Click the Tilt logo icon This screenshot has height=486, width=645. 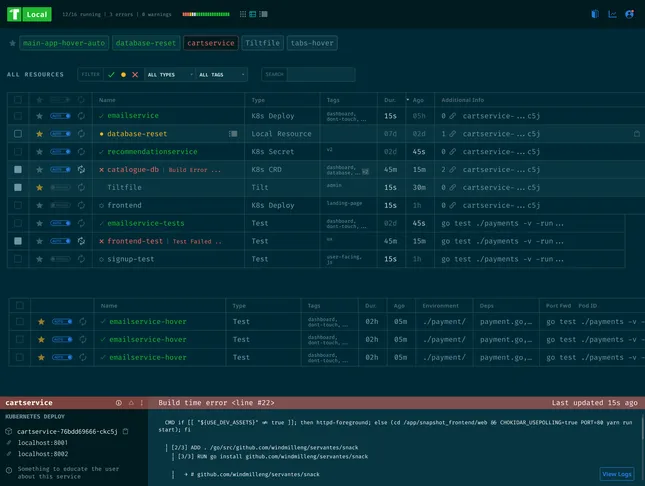[x=14, y=14]
